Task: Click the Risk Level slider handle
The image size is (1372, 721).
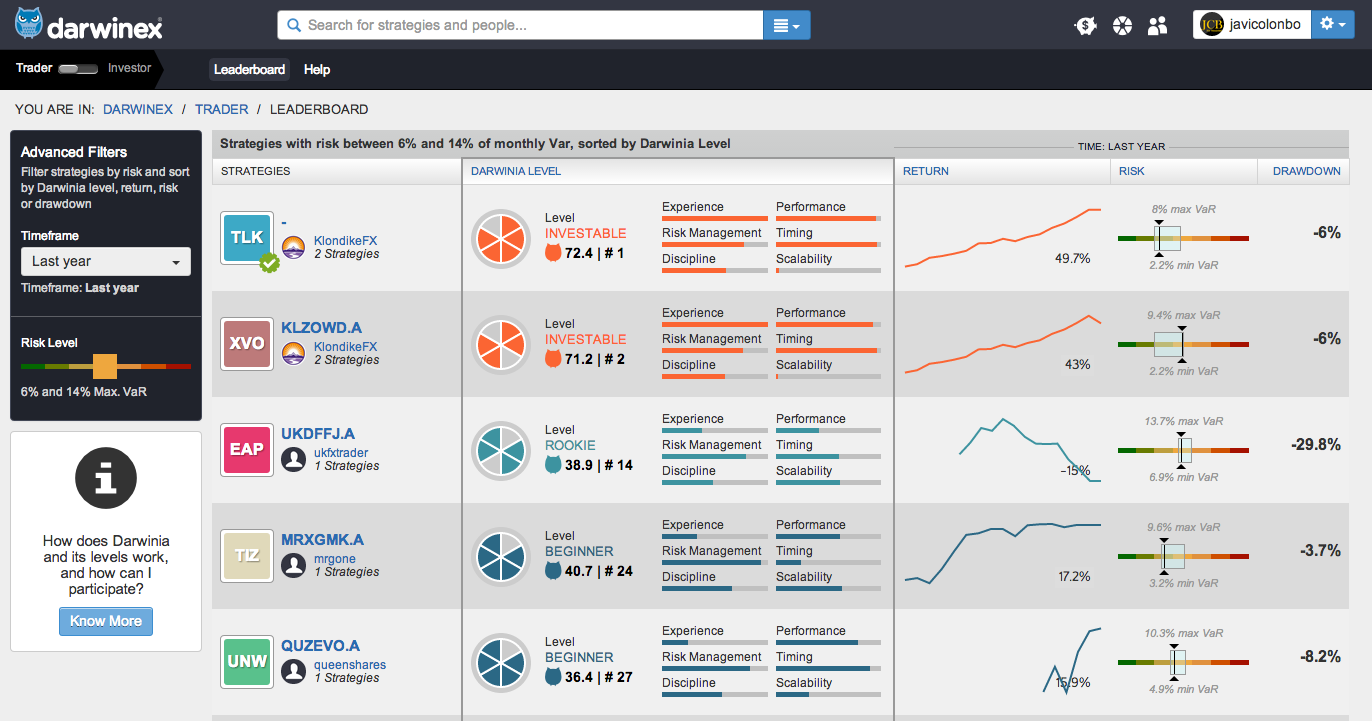Action: tap(105, 367)
